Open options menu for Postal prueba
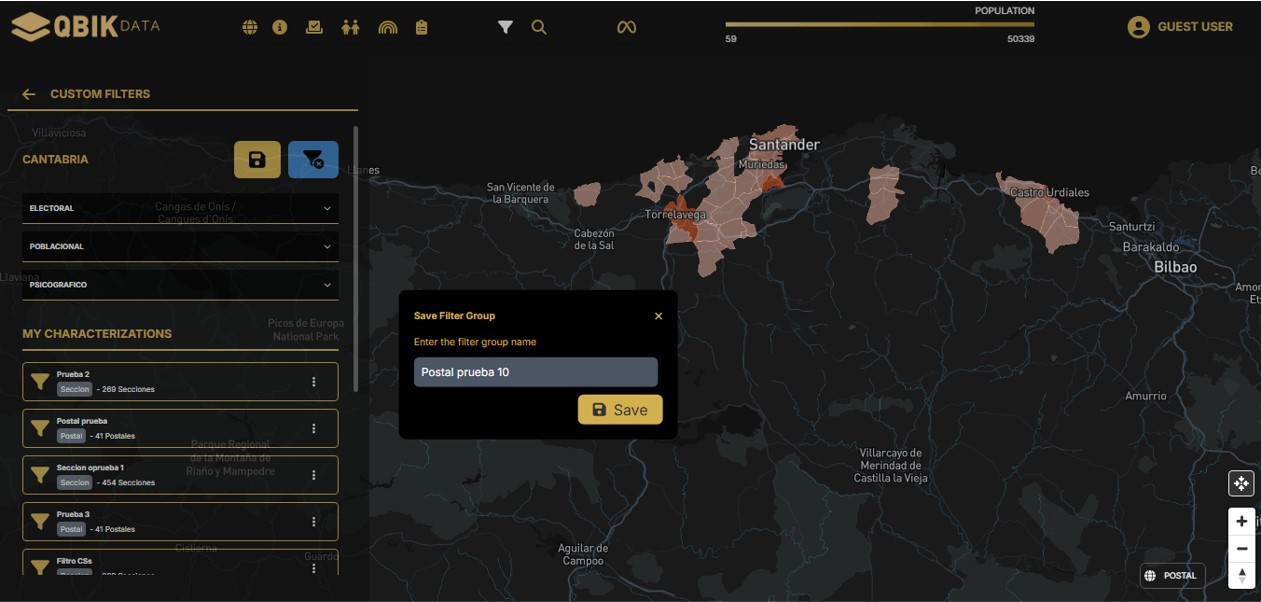Screen dimensions: 1261x602 click(314, 428)
